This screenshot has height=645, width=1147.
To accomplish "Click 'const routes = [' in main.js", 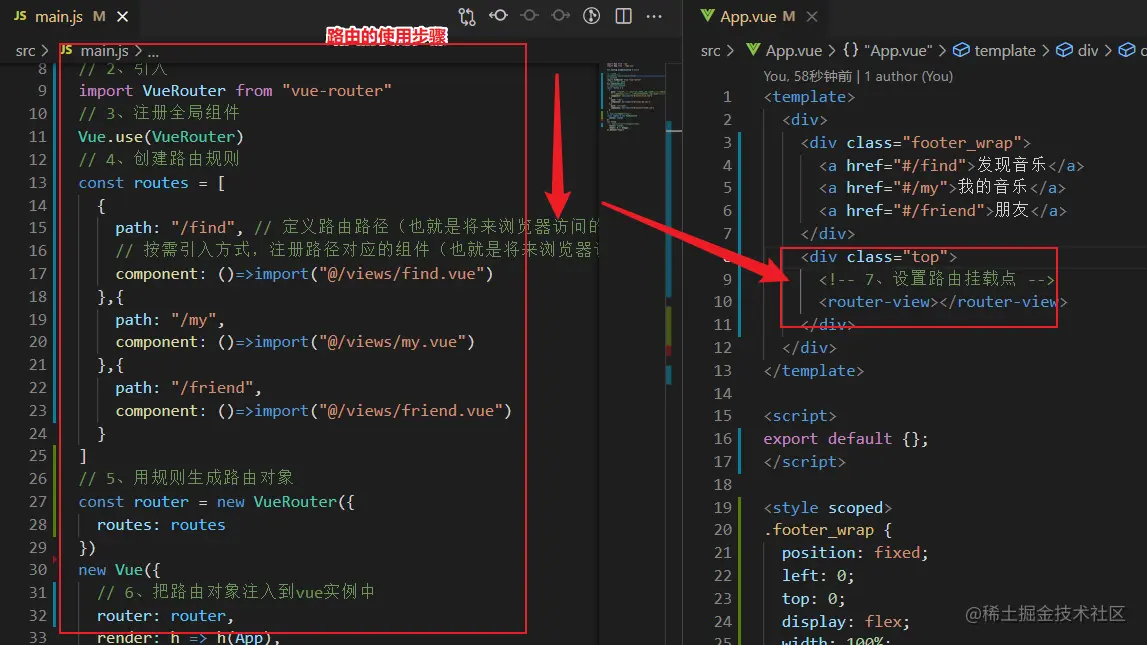I will [151, 182].
